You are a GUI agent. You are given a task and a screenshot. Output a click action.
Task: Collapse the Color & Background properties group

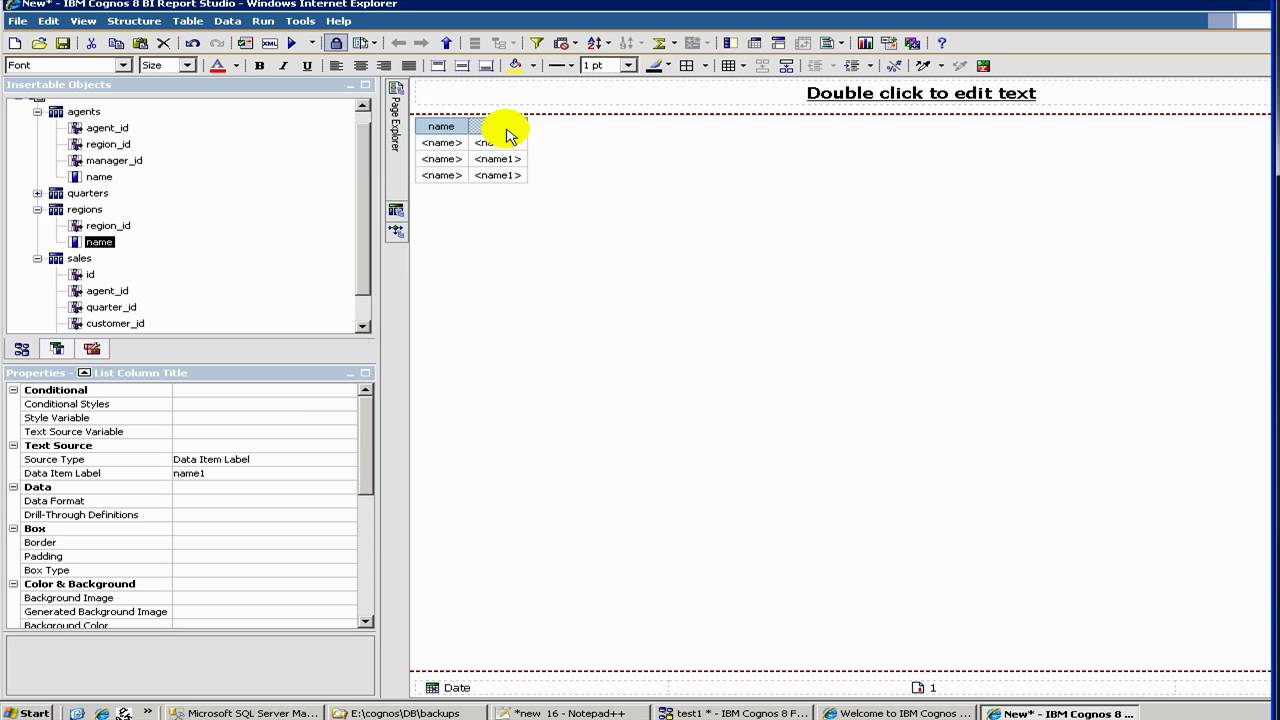[14, 584]
